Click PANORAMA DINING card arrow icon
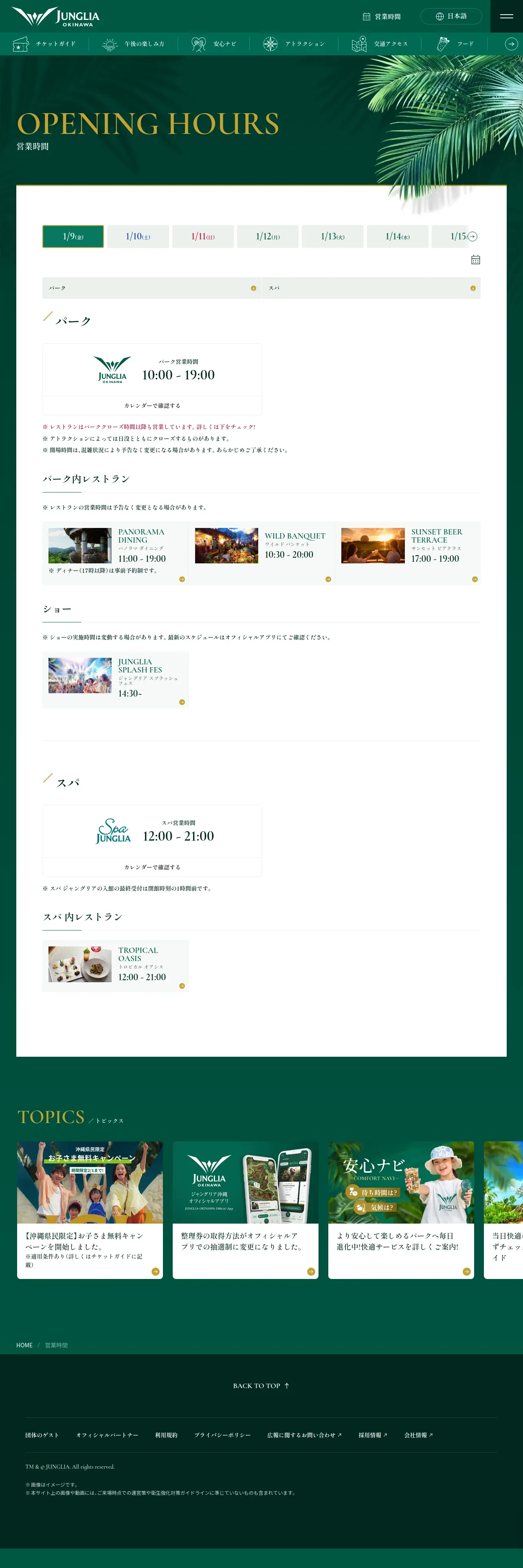The height and width of the screenshot is (1568, 523). tap(182, 579)
